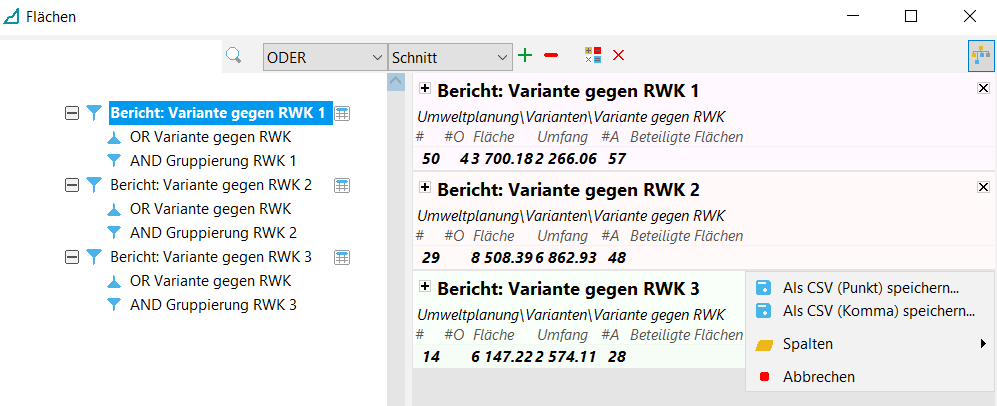Close the RWK 1 report panel
This screenshot has width=997, height=406.
coord(982,89)
